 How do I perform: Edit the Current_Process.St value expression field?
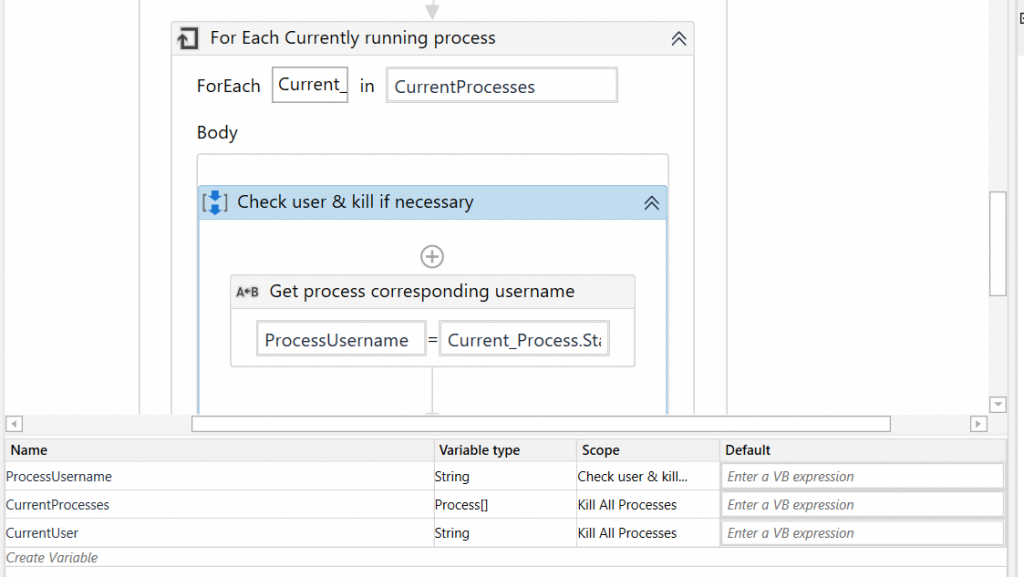524,339
